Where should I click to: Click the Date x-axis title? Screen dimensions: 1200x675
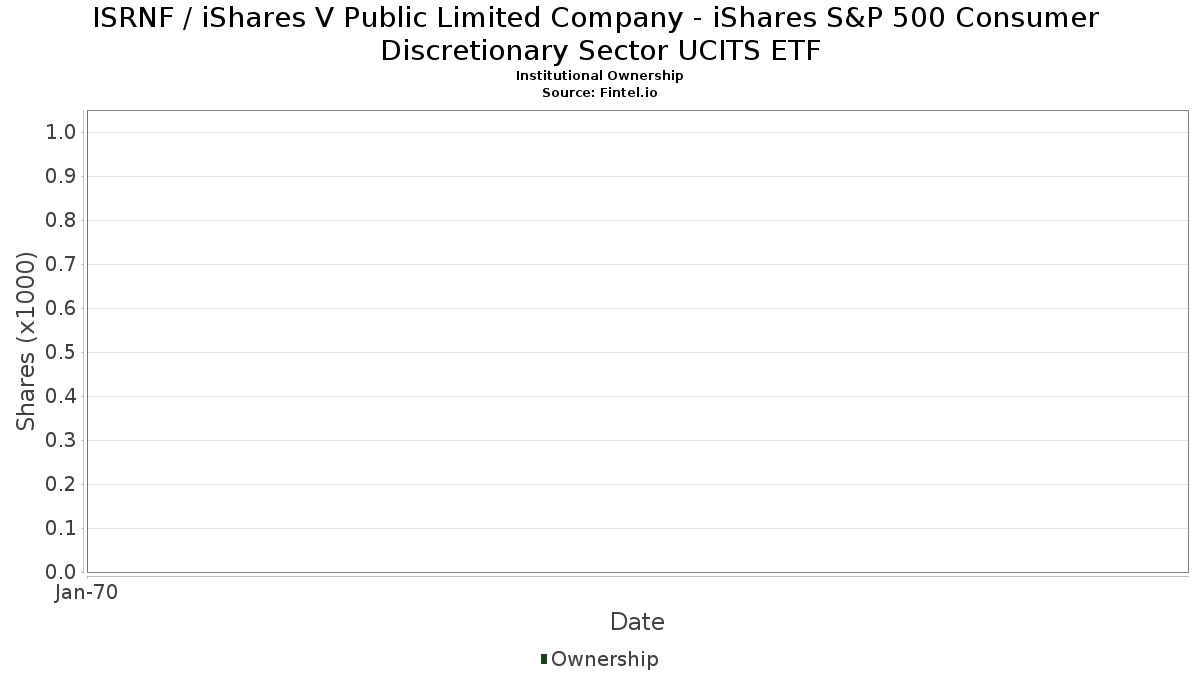pyautogui.click(x=637, y=622)
